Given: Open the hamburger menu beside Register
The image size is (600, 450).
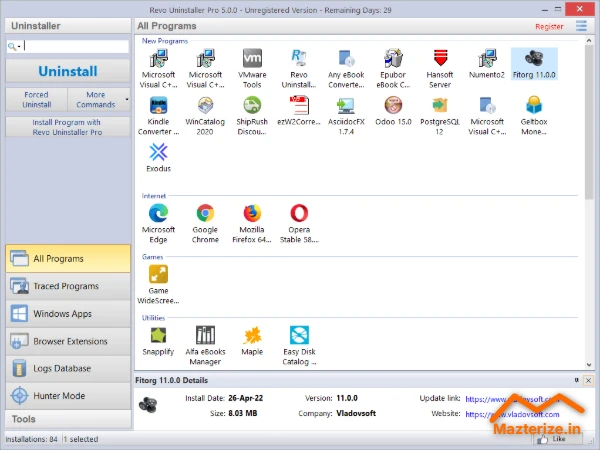Looking at the screenshot, I should 581,26.
